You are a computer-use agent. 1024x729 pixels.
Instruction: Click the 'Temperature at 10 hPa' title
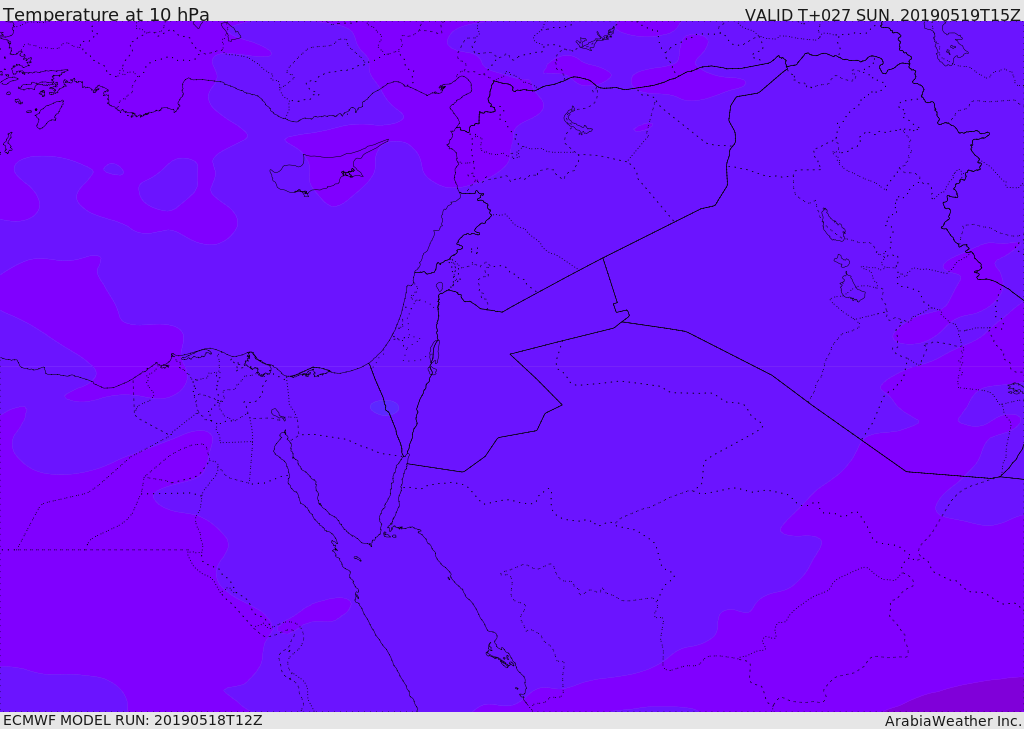106,14
